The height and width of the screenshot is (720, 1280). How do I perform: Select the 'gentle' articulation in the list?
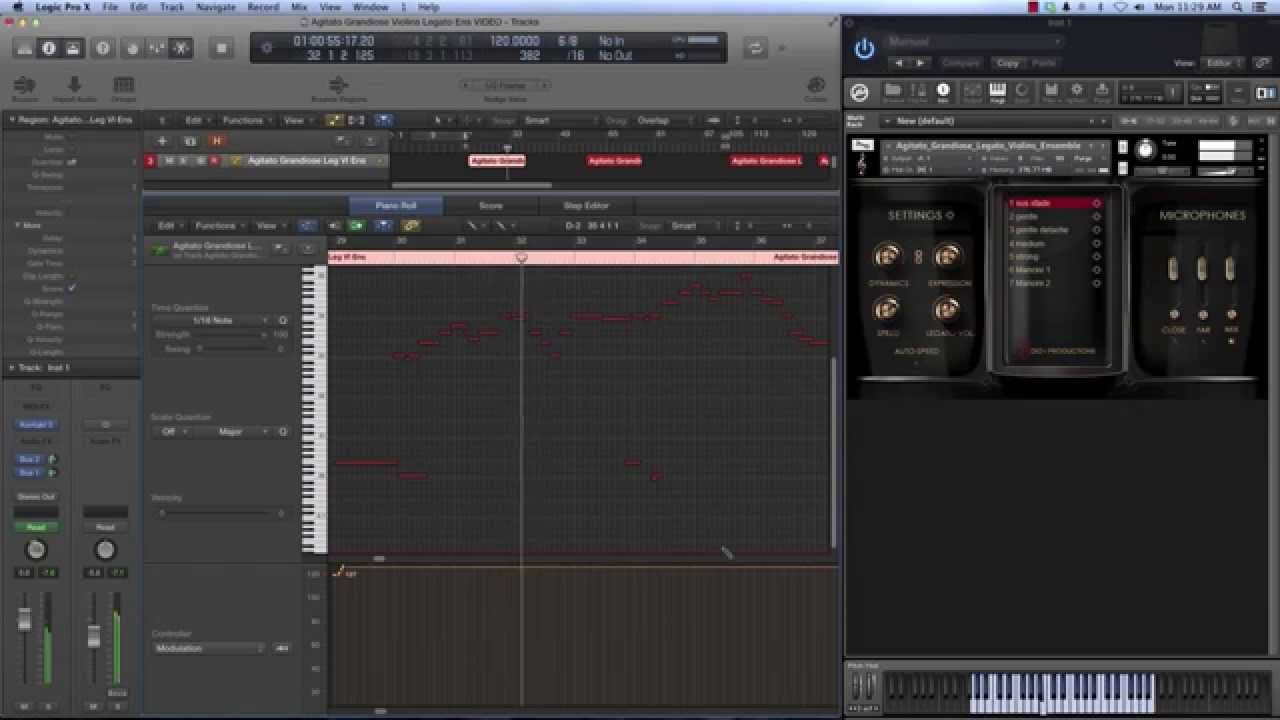pos(1025,216)
